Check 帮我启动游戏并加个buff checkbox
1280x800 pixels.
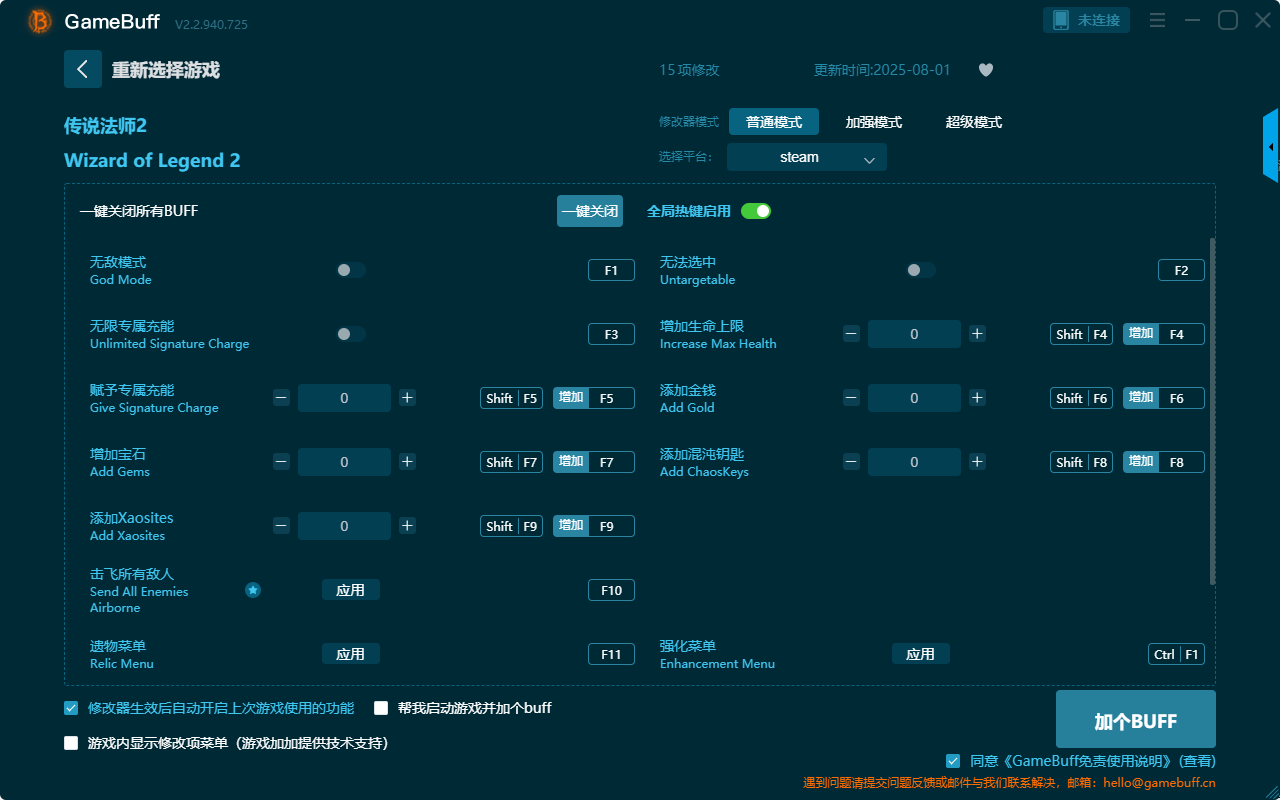(381, 708)
